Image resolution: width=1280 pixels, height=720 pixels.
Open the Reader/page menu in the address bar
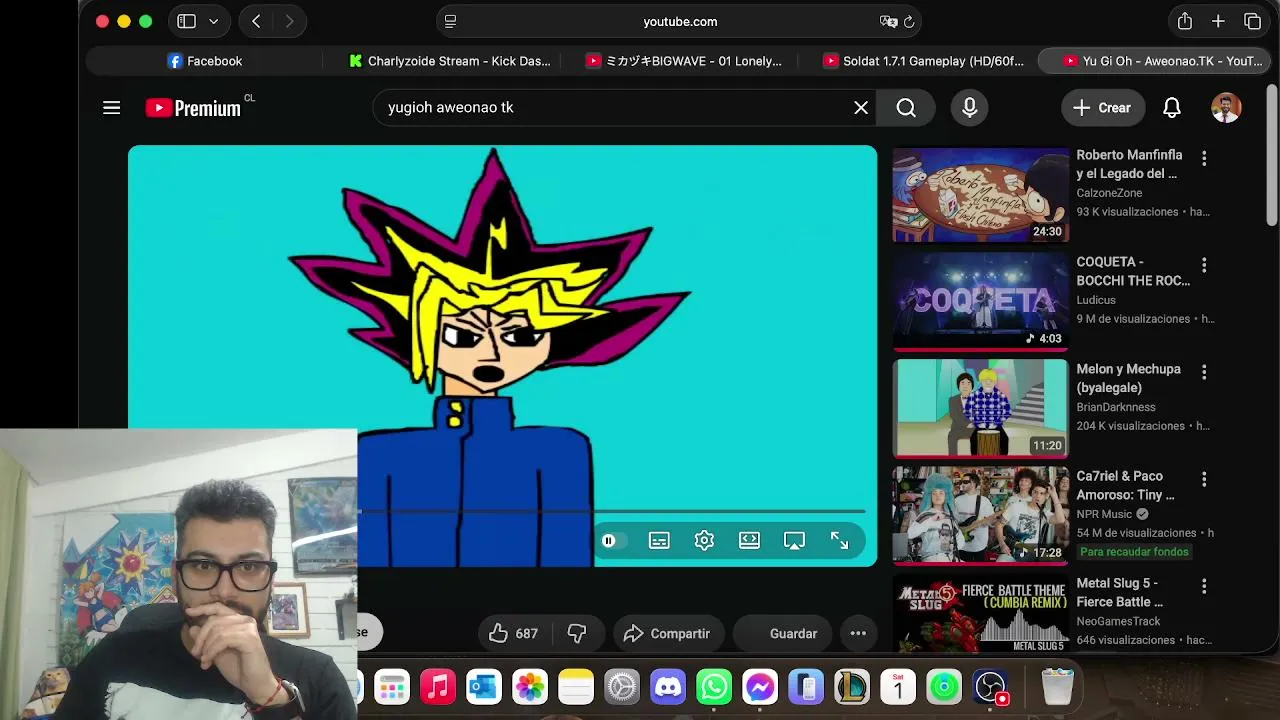click(451, 21)
